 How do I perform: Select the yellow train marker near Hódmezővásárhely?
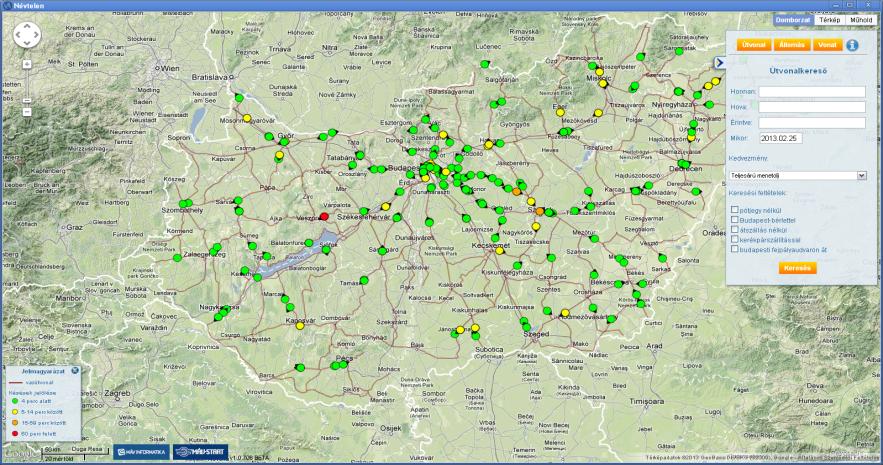[565, 313]
